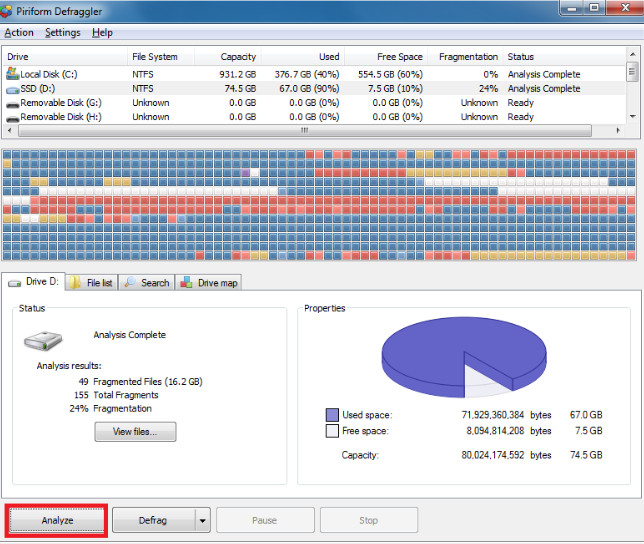Screen dimensions: 644x544
Task: Click the Removable Disk (G:) drive icon
Action: (12, 104)
